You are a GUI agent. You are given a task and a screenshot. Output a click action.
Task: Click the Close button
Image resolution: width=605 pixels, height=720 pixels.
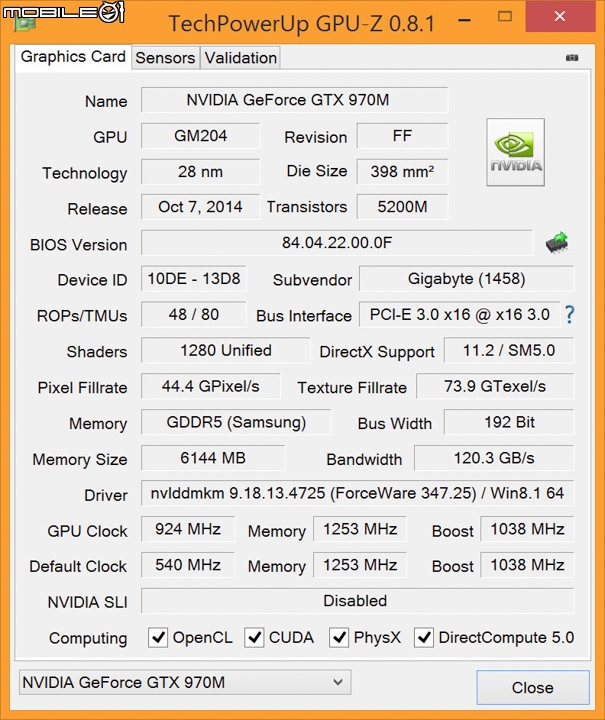coord(533,687)
